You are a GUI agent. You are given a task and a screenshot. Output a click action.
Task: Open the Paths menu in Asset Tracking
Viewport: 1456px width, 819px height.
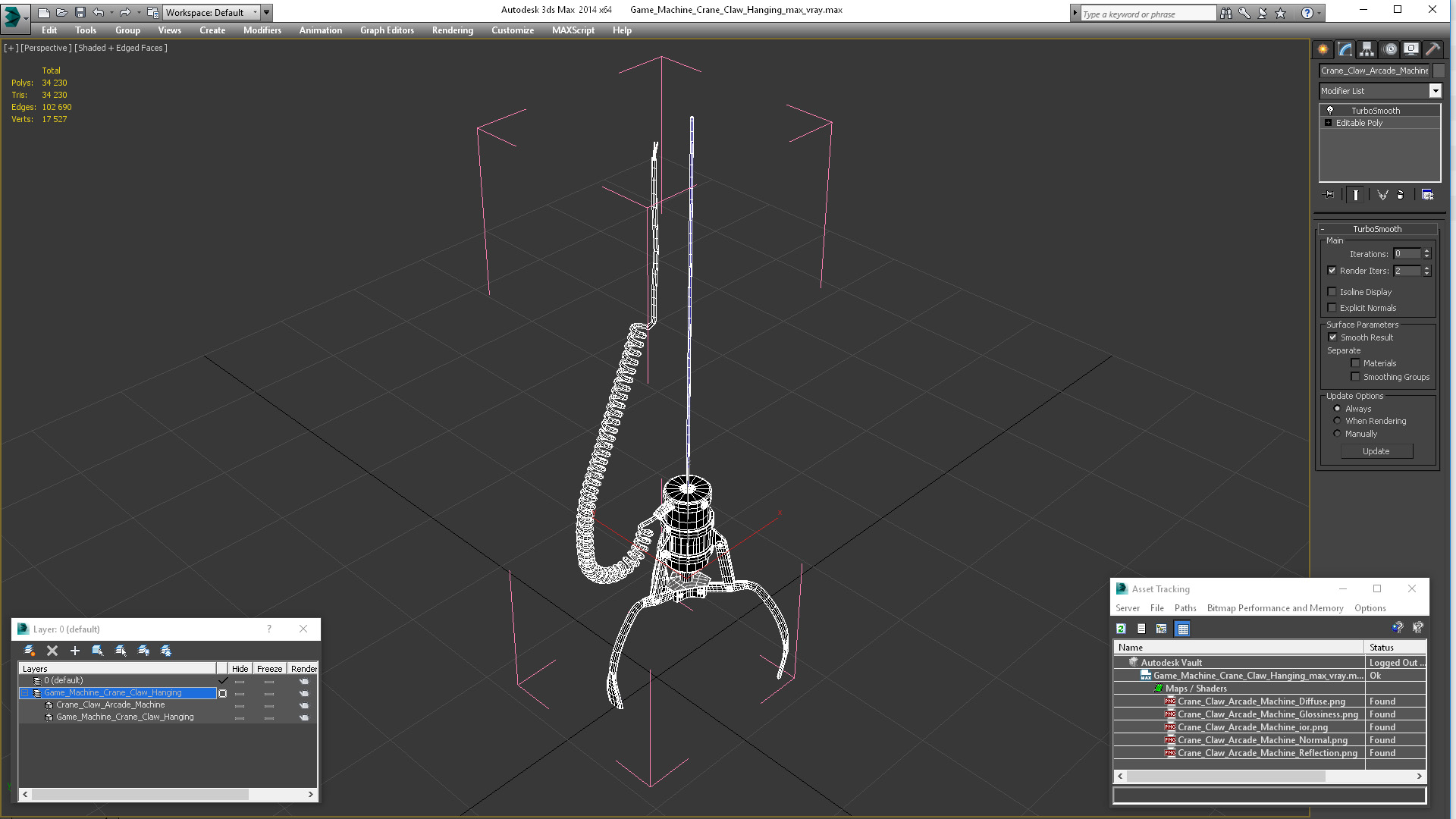[x=1185, y=608]
